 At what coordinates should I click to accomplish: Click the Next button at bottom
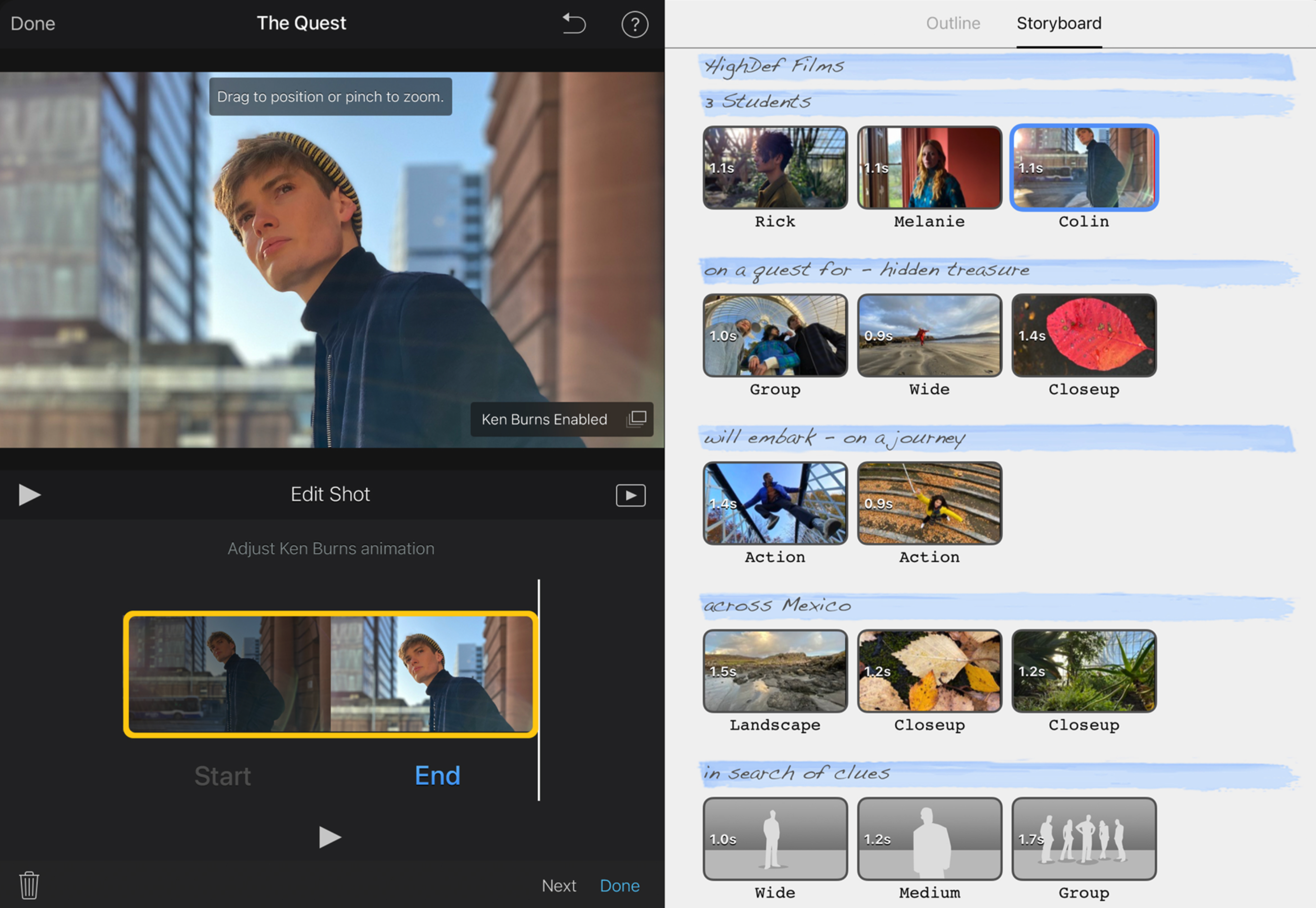pos(558,885)
